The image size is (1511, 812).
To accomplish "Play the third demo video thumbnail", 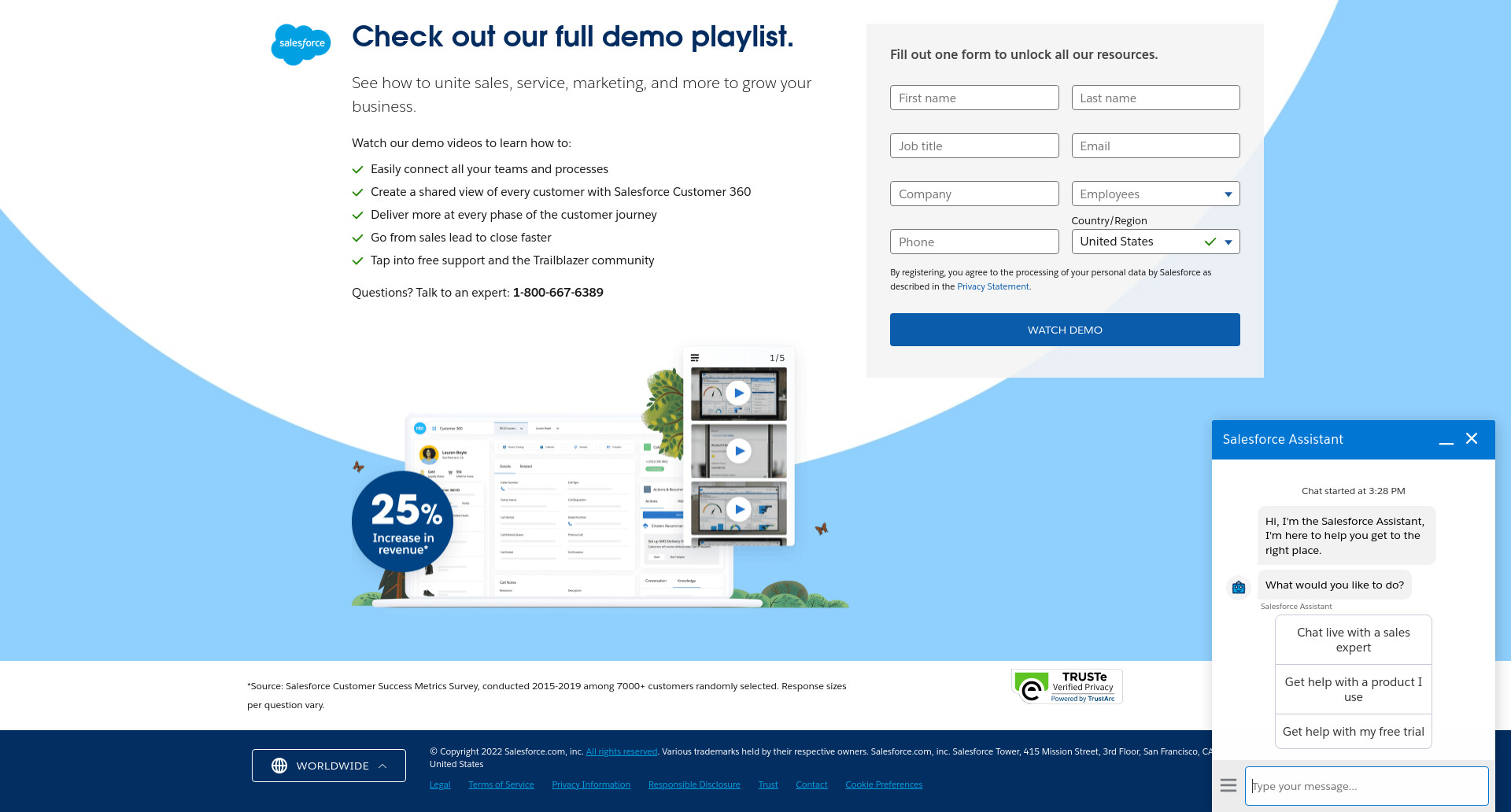I will pos(738,508).
